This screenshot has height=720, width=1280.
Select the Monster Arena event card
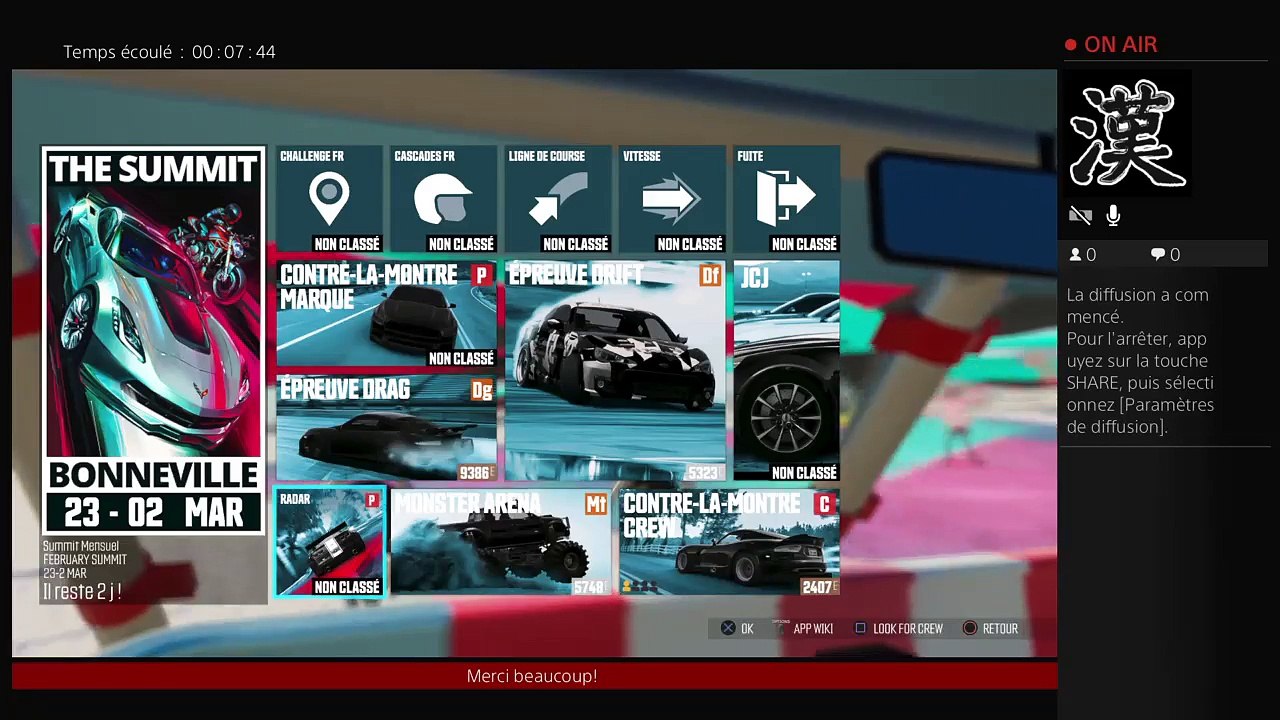[x=501, y=543]
